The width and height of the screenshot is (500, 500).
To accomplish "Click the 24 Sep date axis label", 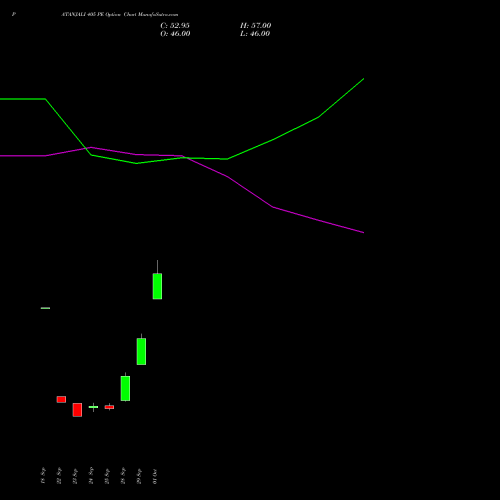I will point(91,476).
